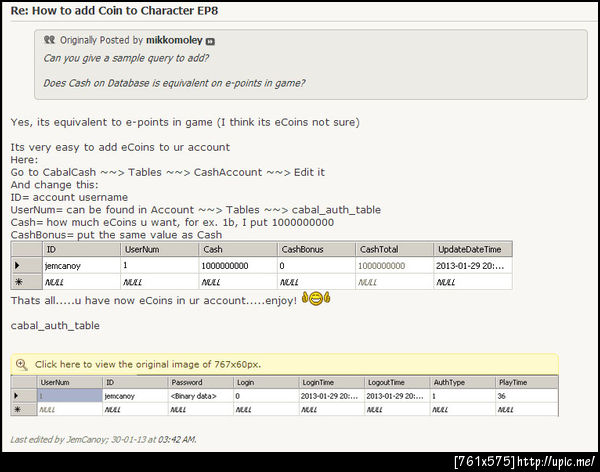Select the NULL cell under Cash column
Image resolution: width=600 pixels, height=472 pixels.
(238, 282)
